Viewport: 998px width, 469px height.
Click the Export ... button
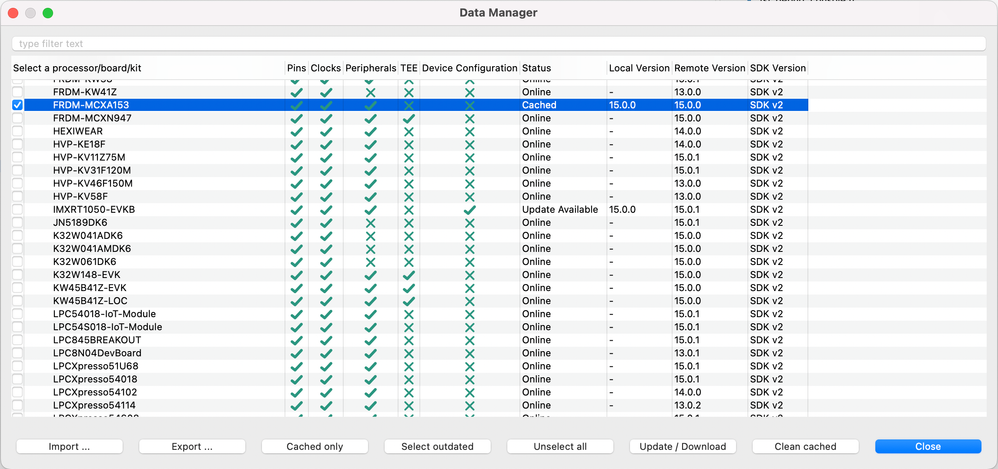(x=192, y=447)
